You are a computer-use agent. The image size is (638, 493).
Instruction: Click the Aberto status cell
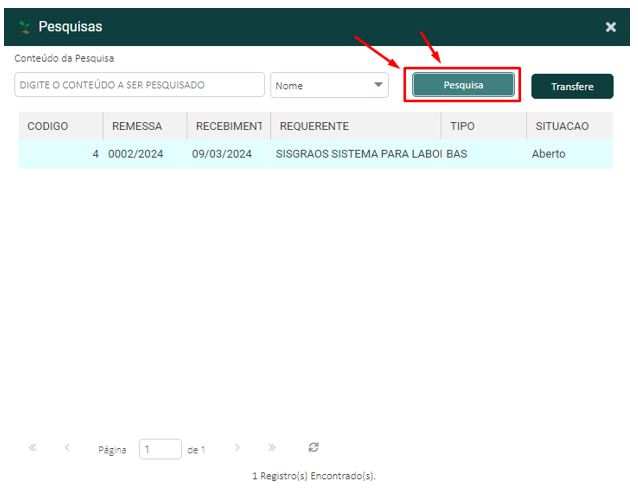click(x=548, y=155)
